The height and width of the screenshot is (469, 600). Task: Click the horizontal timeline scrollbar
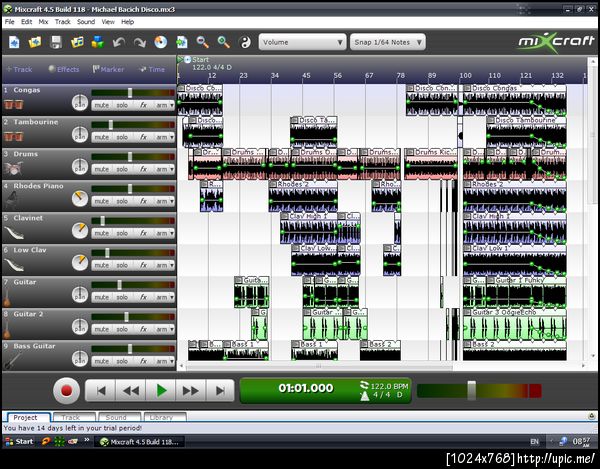[318, 366]
